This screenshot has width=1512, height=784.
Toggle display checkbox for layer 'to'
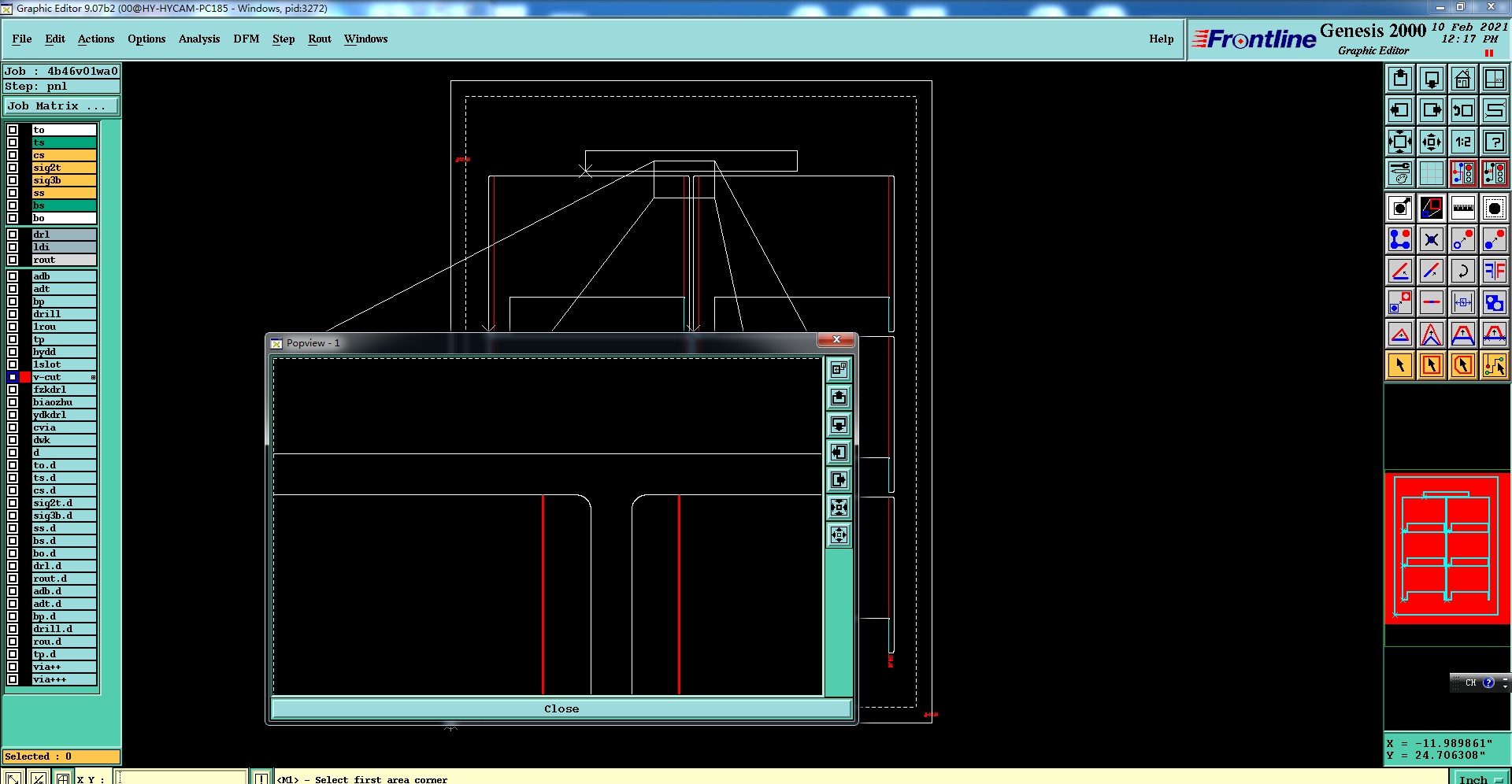coord(13,130)
